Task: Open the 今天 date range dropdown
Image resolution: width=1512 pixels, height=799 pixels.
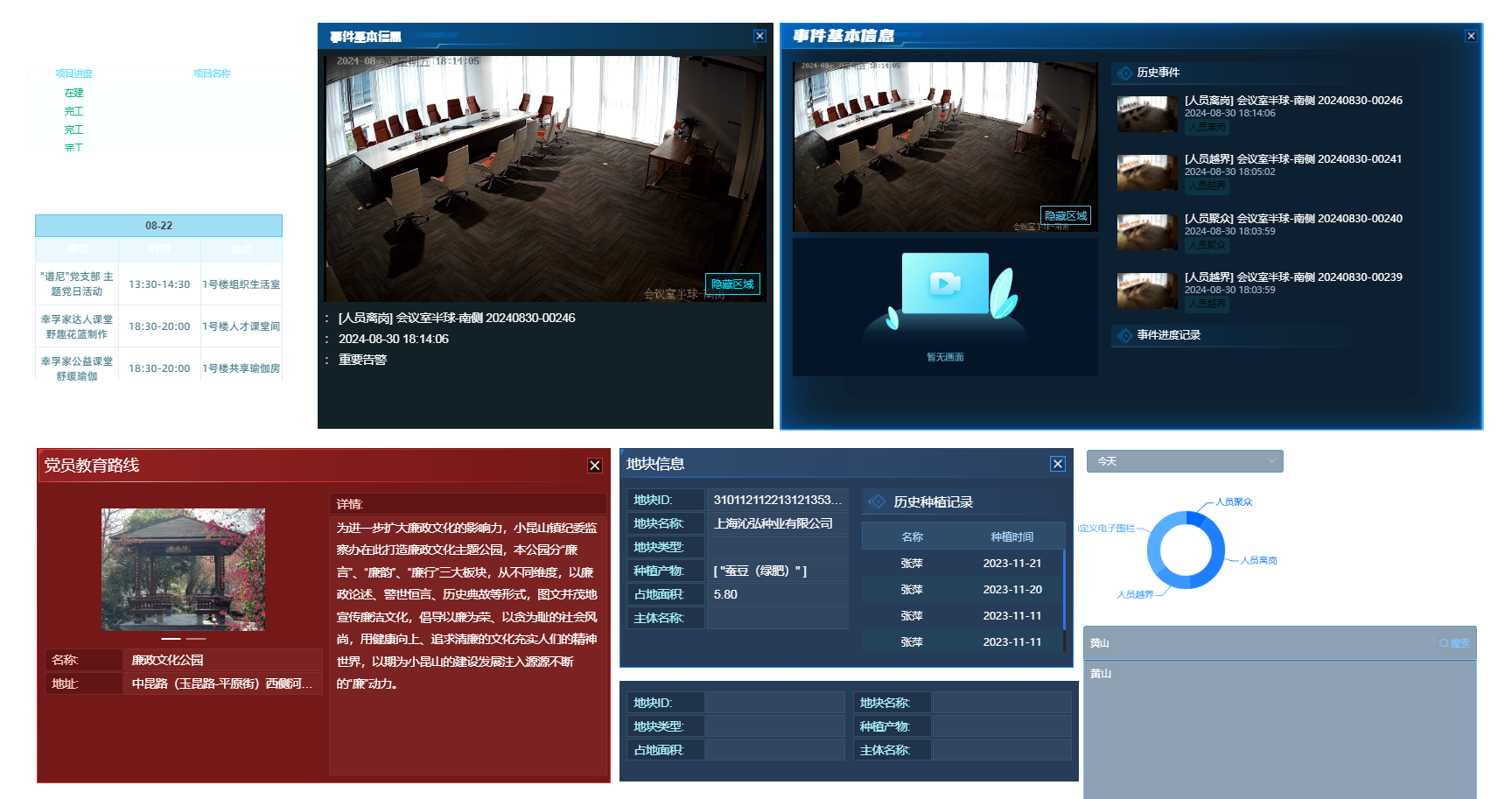Action: [1185, 461]
